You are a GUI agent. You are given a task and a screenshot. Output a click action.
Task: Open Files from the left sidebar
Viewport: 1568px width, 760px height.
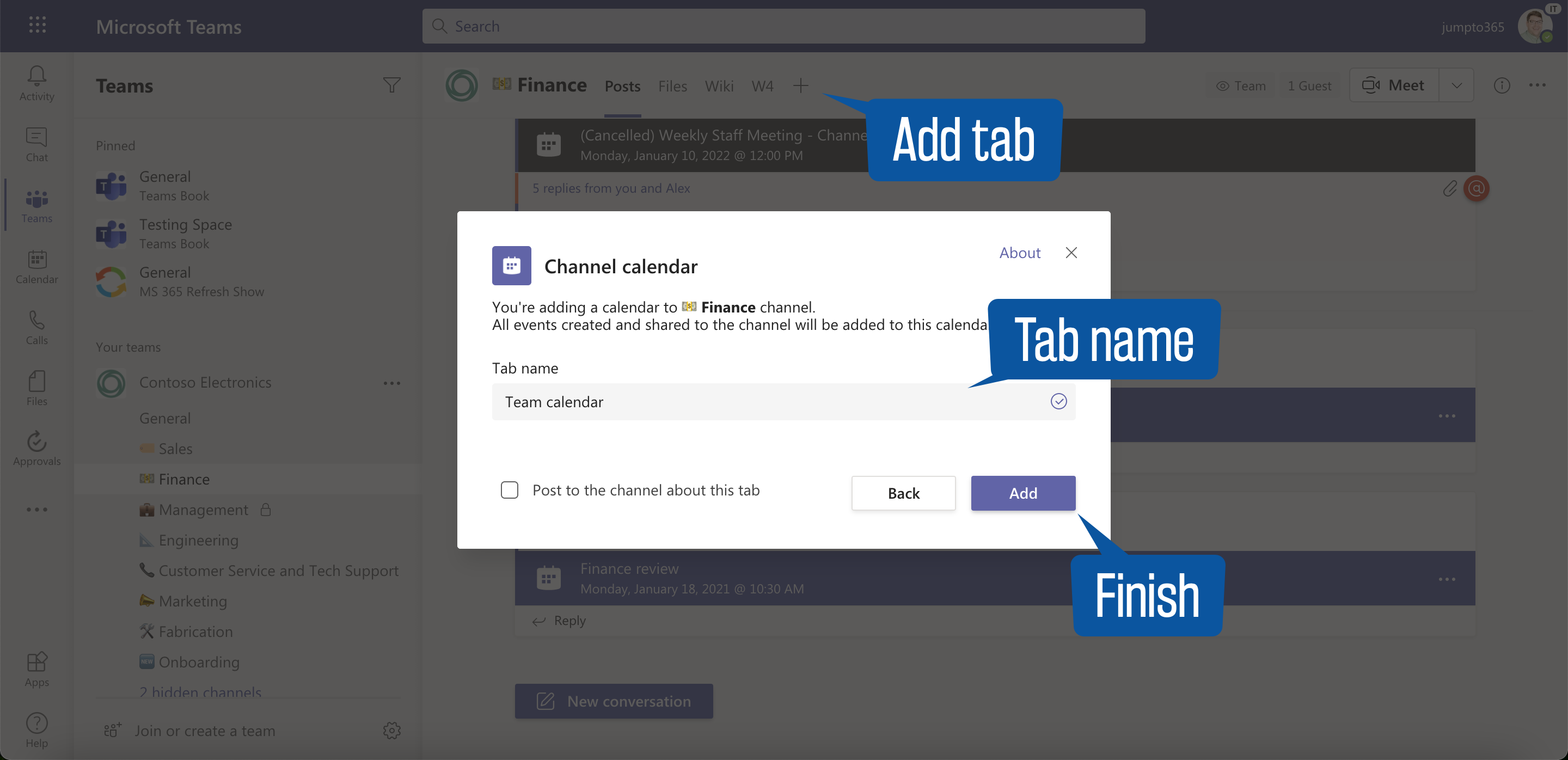[x=36, y=387]
